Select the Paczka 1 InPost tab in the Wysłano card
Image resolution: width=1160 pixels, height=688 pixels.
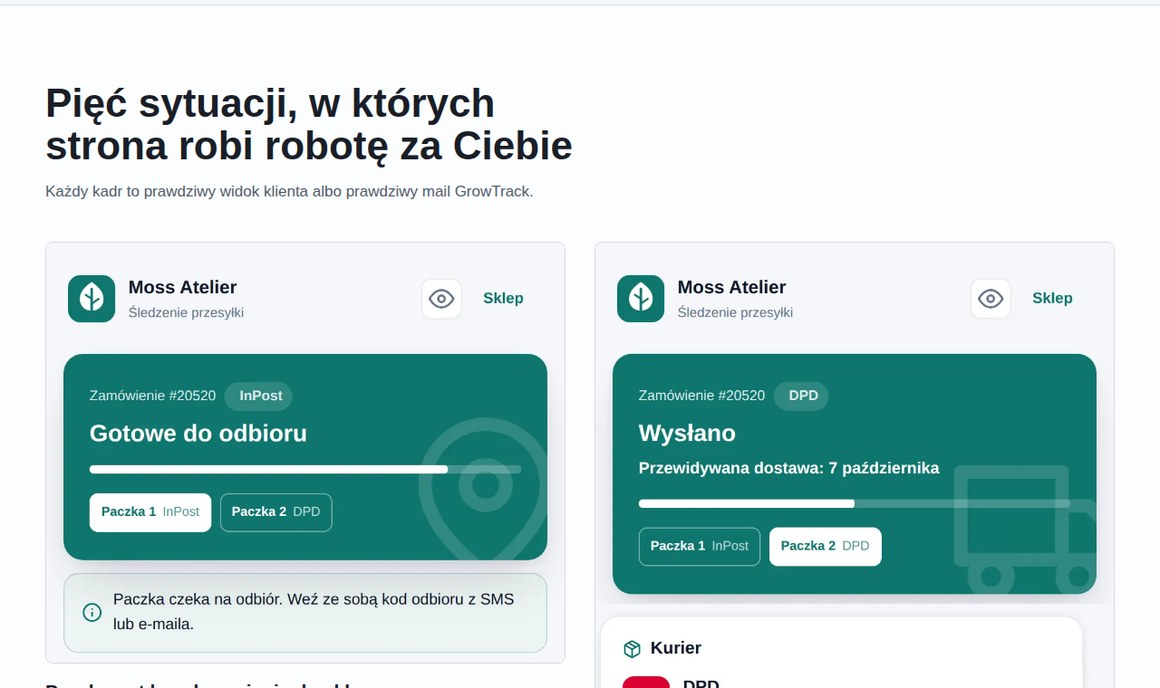coord(699,546)
